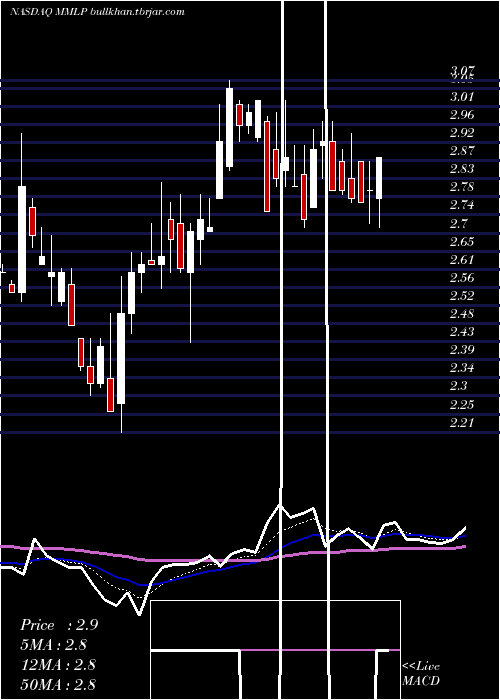Click the '5MA : 2.8' readout
Image resolution: width=500 pixels, height=700 pixels.
point(54,645)
